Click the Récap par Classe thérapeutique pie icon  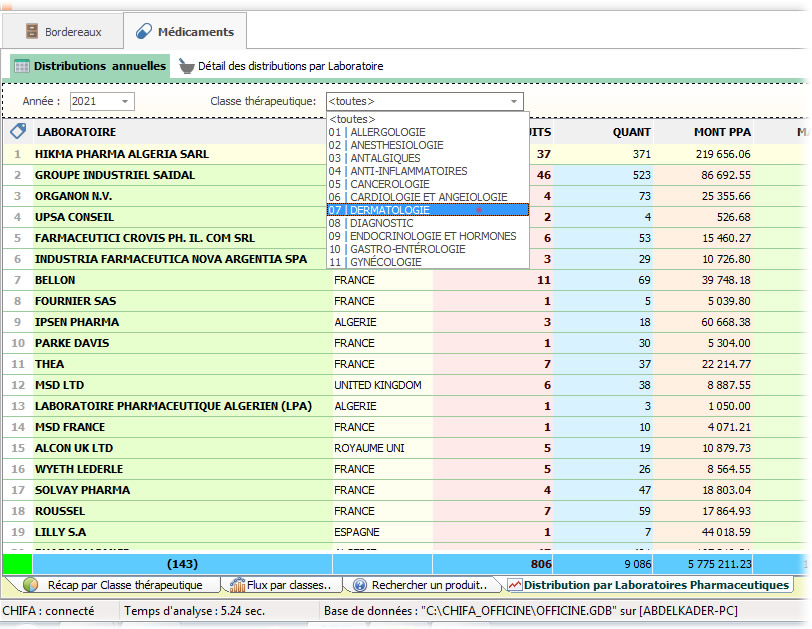pos(31,585)
